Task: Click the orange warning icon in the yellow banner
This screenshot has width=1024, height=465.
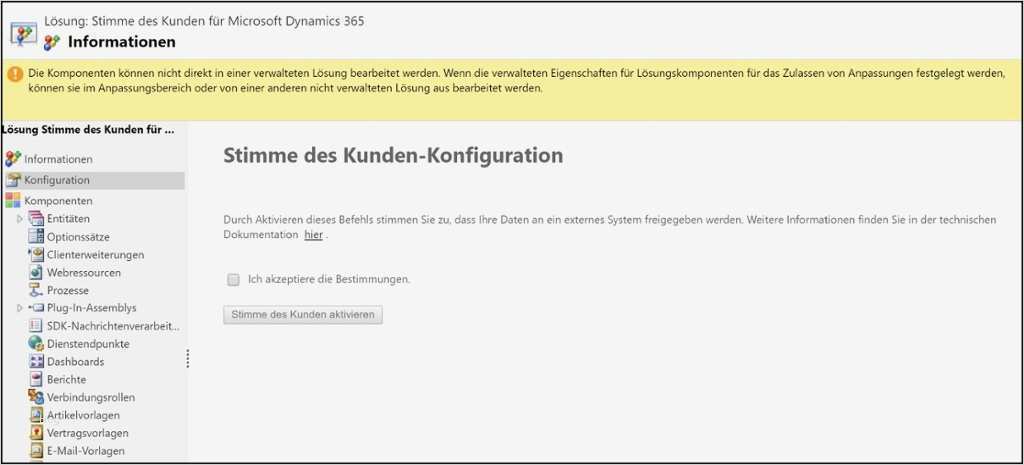Action: 15,74
